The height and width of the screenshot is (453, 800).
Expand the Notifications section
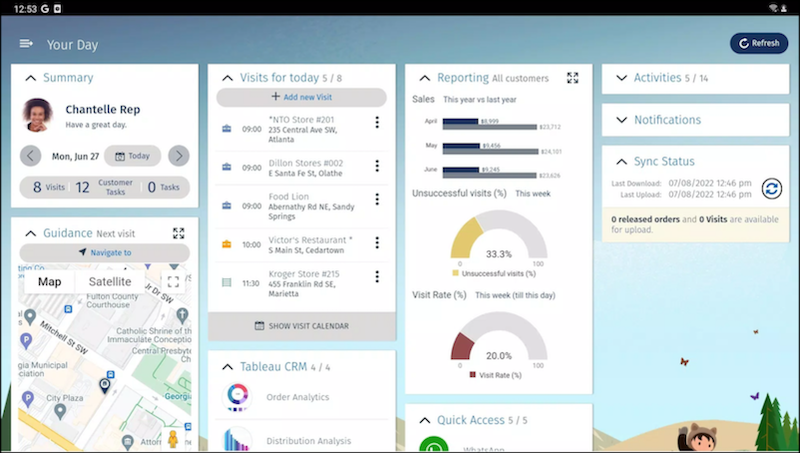coord(622,120)
